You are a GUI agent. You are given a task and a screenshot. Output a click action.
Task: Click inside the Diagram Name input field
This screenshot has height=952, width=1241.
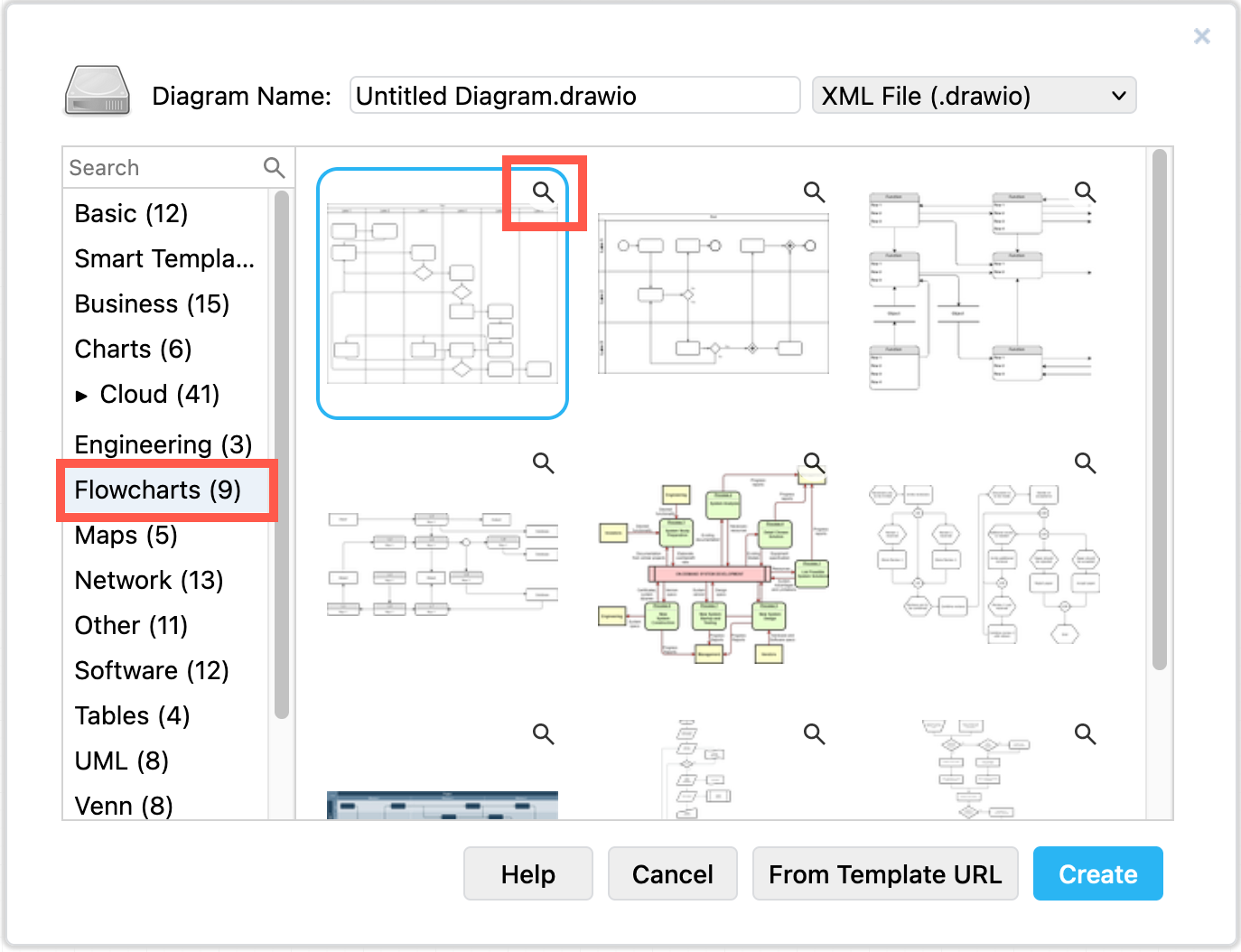[x=574, y=95]
